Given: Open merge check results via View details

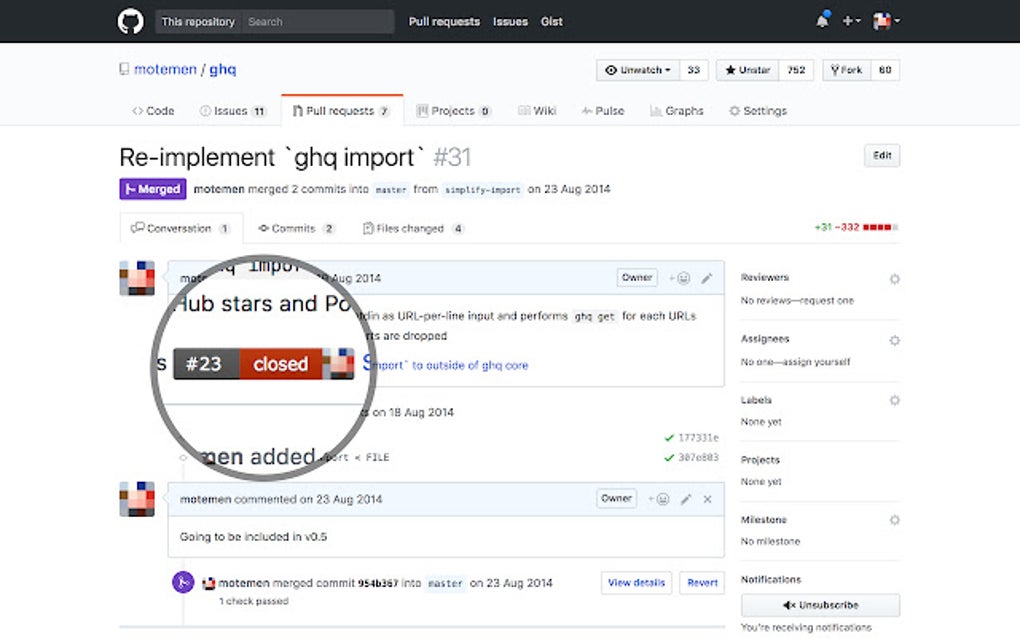Looking at the screenshot, I should pyautogui.click(x=635, y=583).
